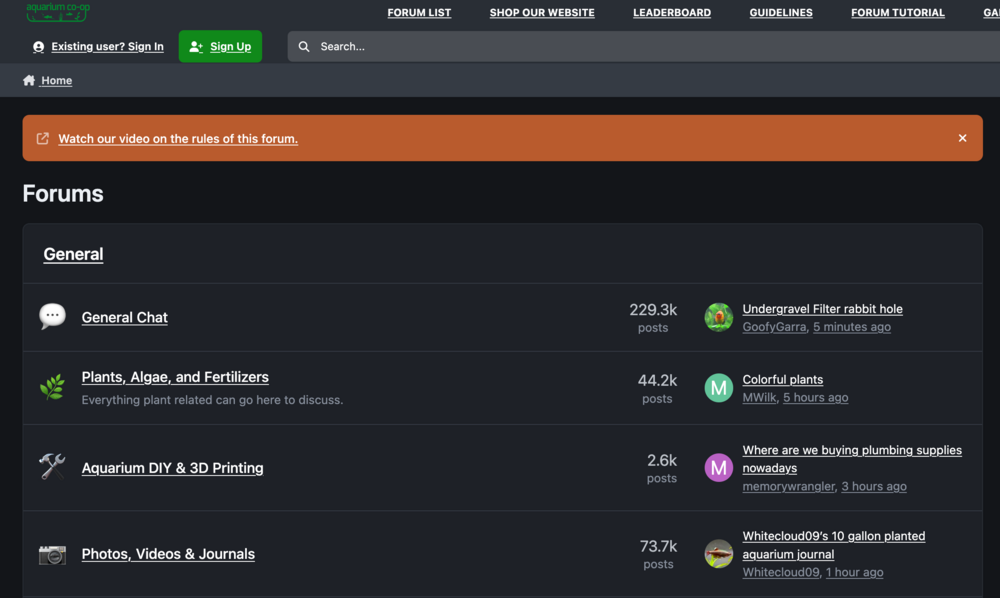Click GoofyGarra's avatar thumbnail
Viewport: 1000px width, 598px height.
coord(718,317)
